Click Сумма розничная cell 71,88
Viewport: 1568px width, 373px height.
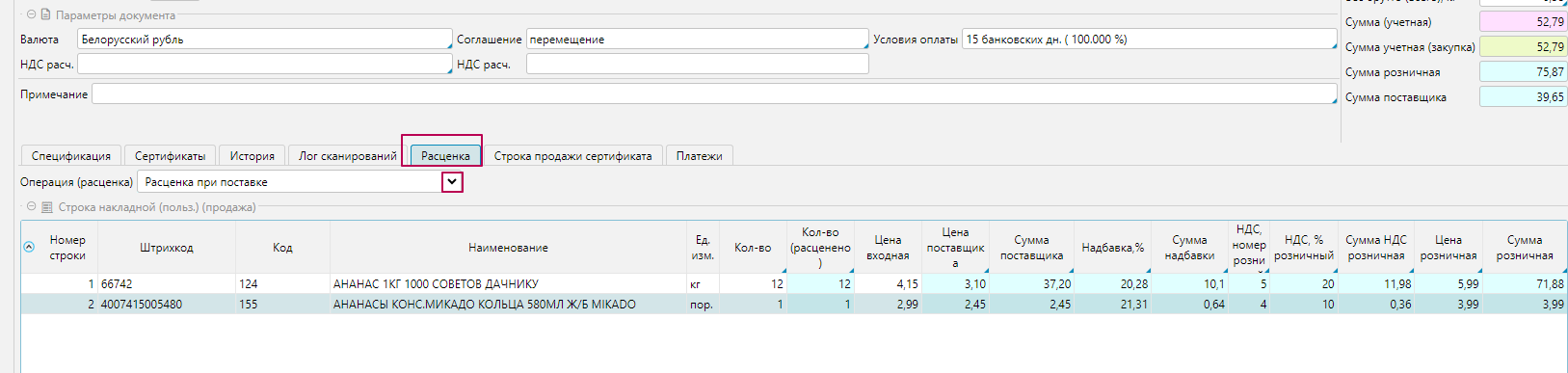point(1525,283)
